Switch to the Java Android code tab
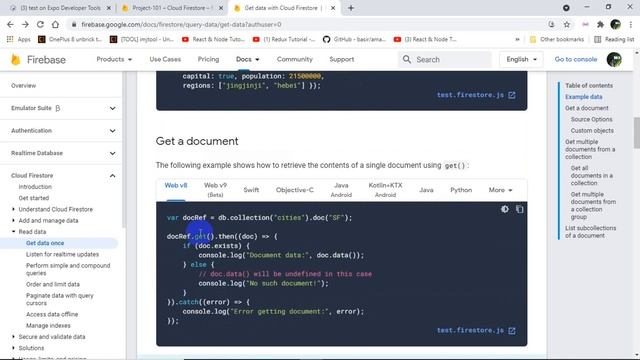 pos(341,190)
